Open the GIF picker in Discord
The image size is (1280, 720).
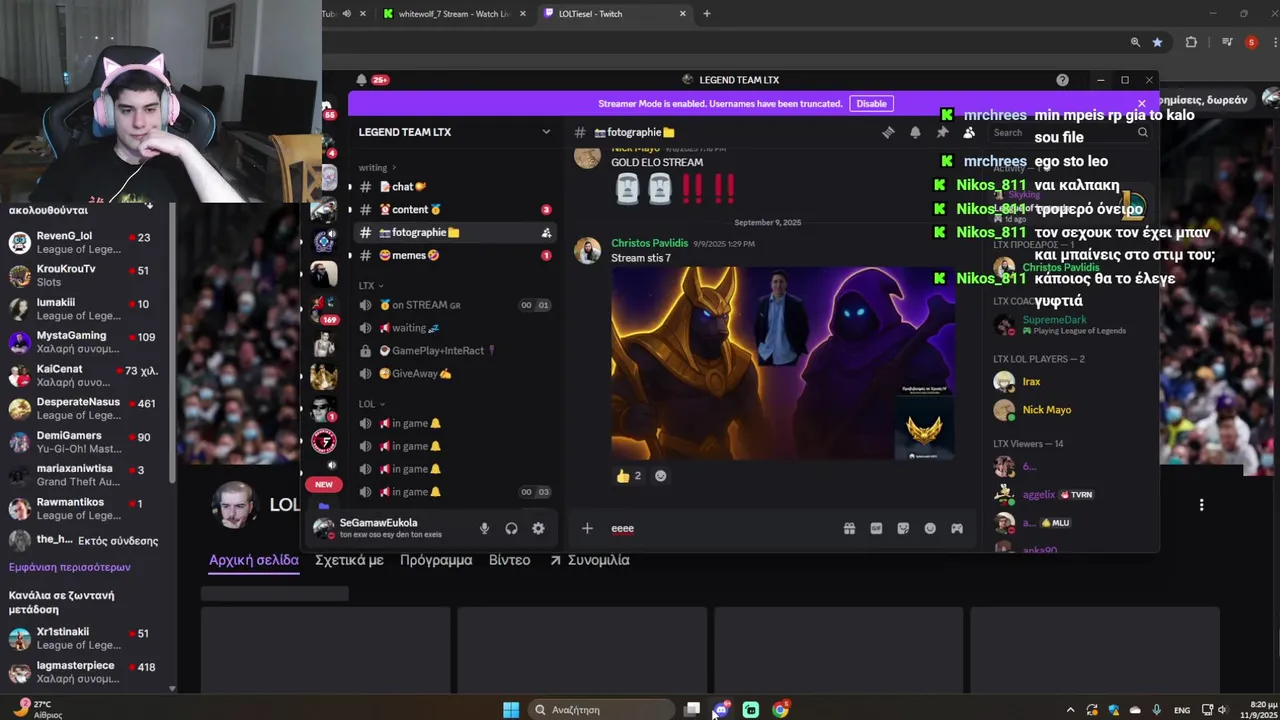coord(876,528)
